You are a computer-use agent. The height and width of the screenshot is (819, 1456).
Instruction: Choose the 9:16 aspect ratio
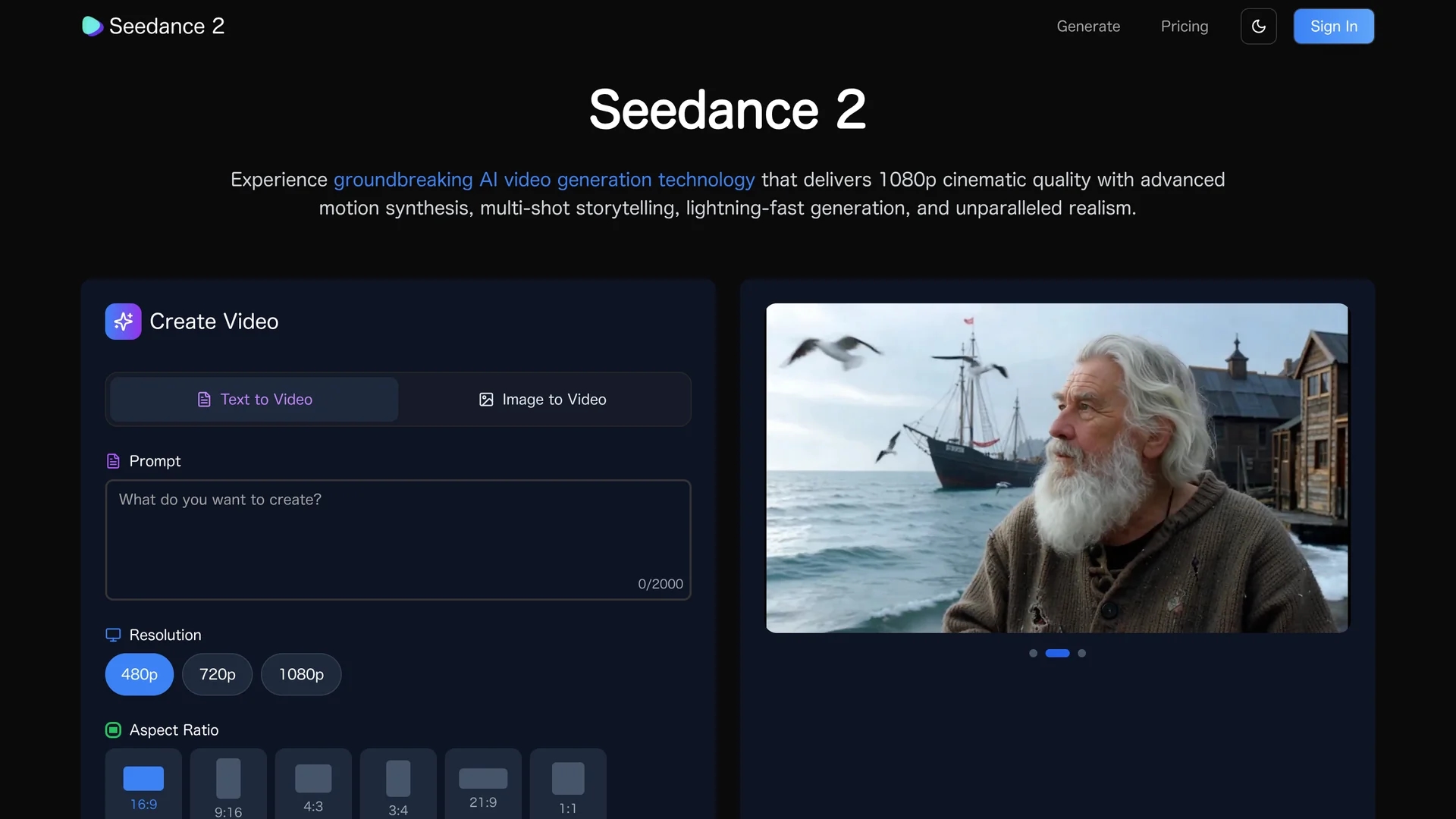coord(228,784)
